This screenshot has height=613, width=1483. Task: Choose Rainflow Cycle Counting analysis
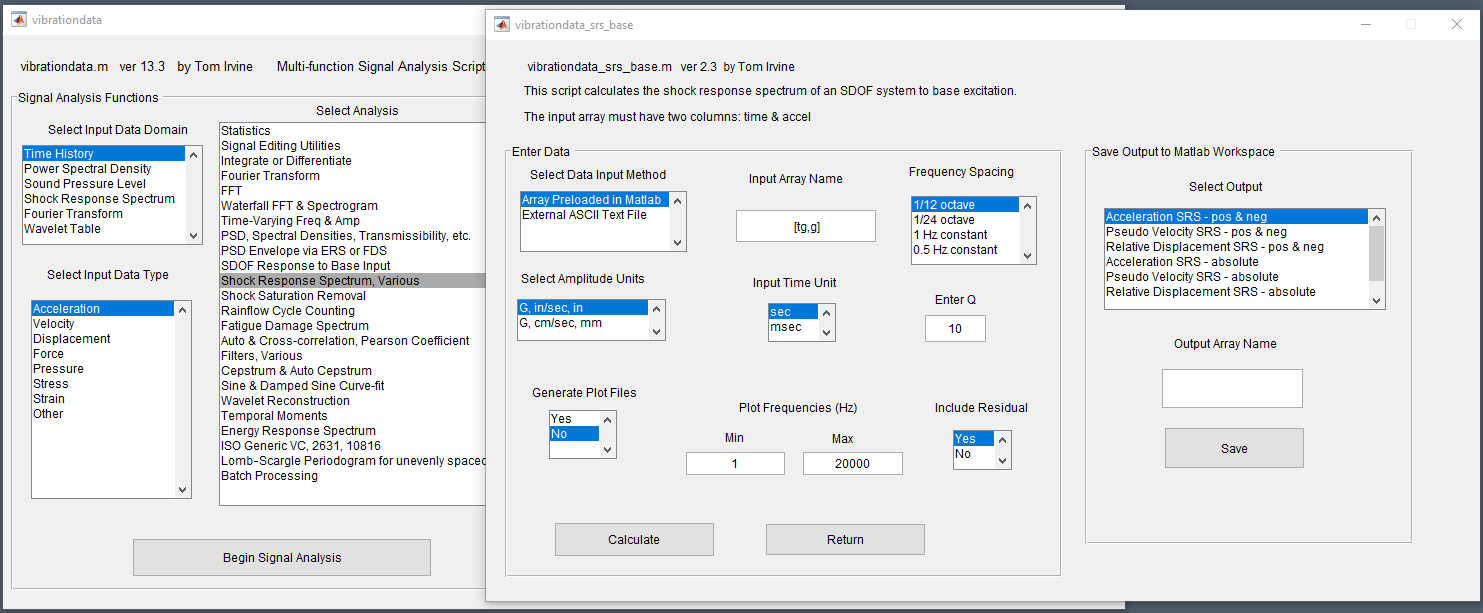(288, 311)
